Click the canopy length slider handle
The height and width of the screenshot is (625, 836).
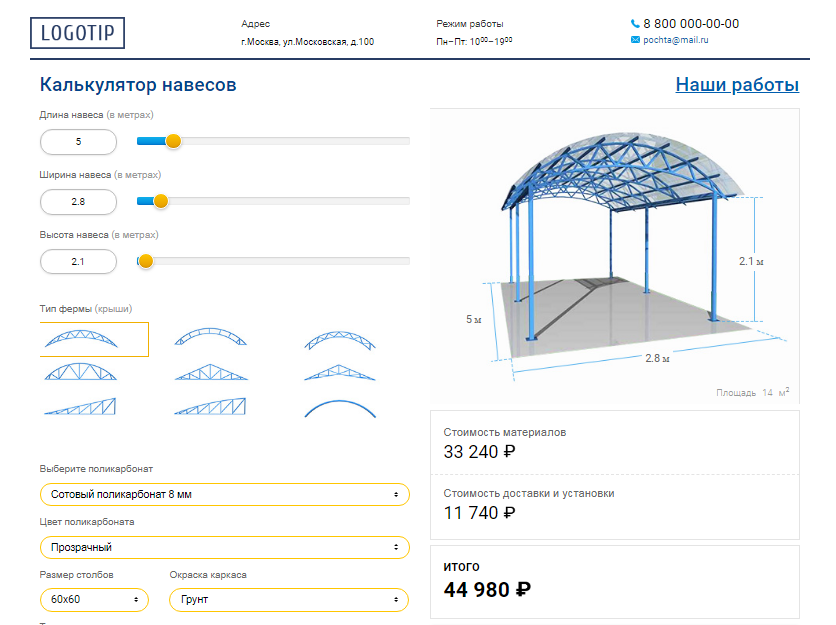pos(173,141)
